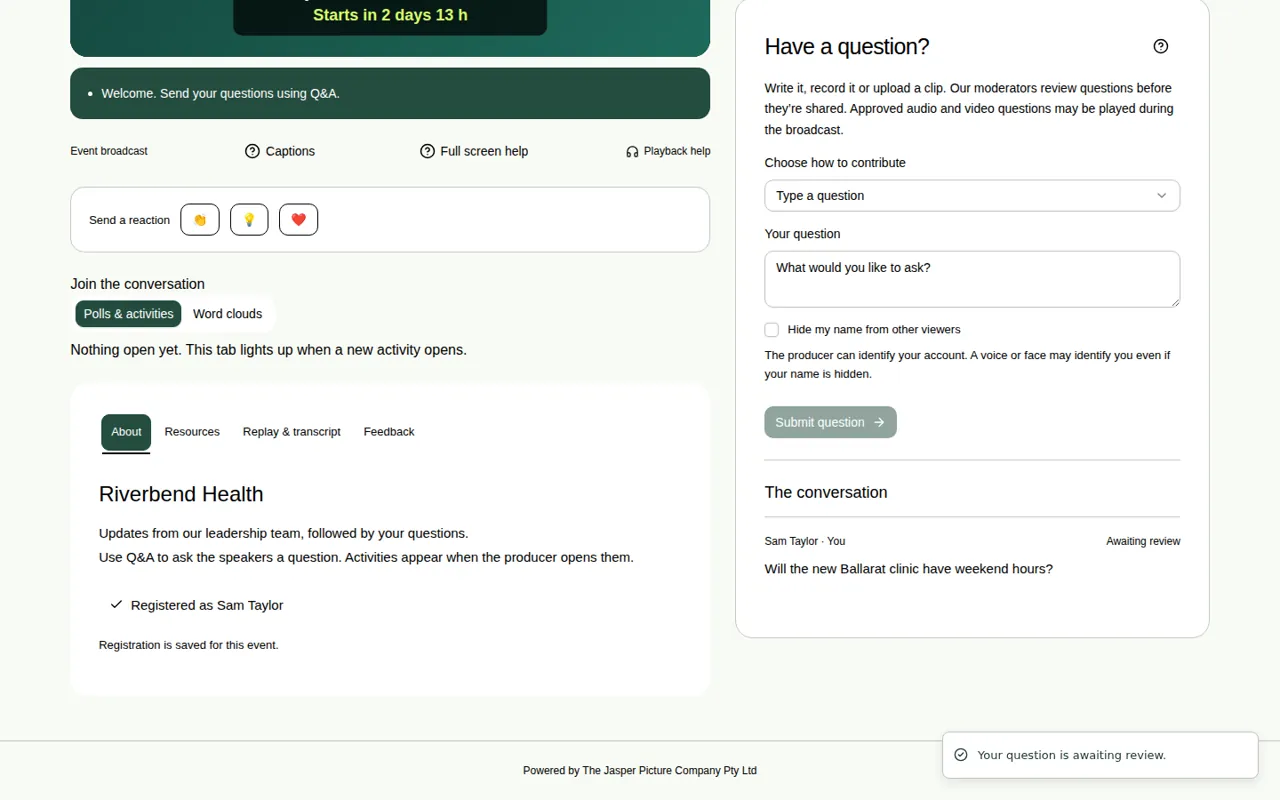Click 'The conversation' heading
This screenshot has height=800, width=1280.
(826, 492)
